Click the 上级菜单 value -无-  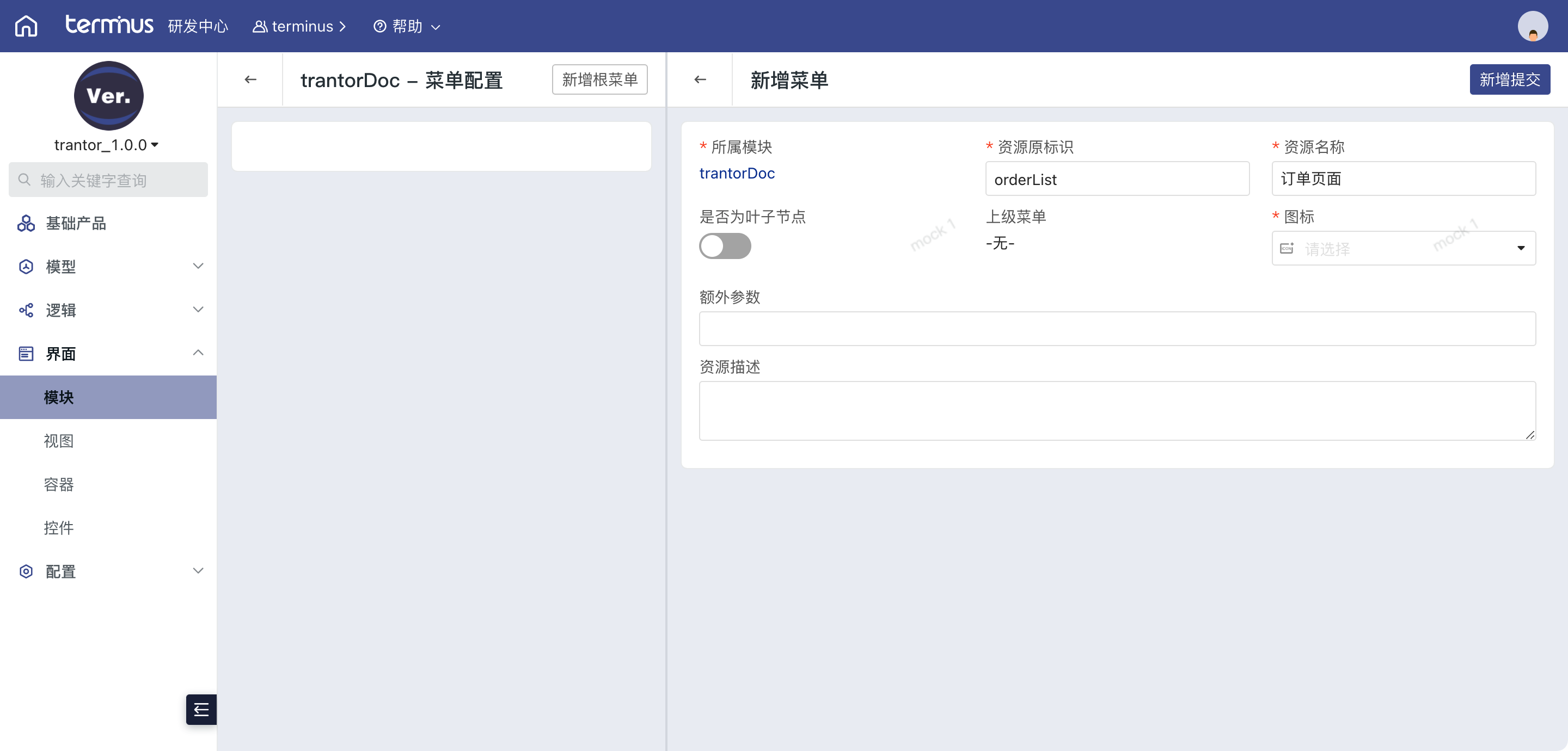[1000, 243]
